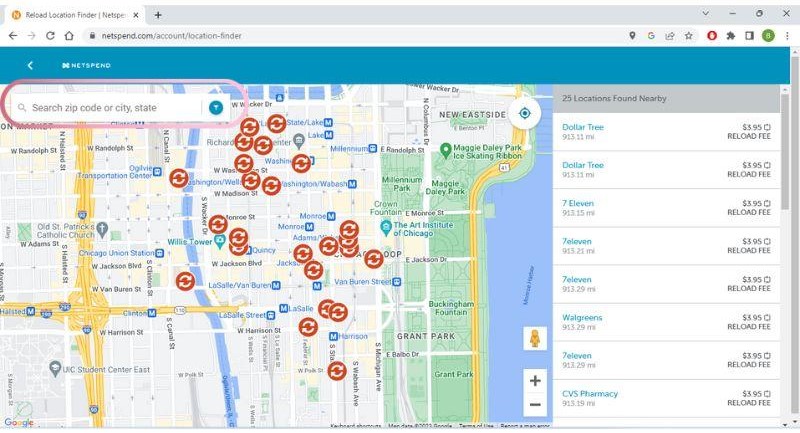Select the Reload Location Finder tab

tap(75, 15)
